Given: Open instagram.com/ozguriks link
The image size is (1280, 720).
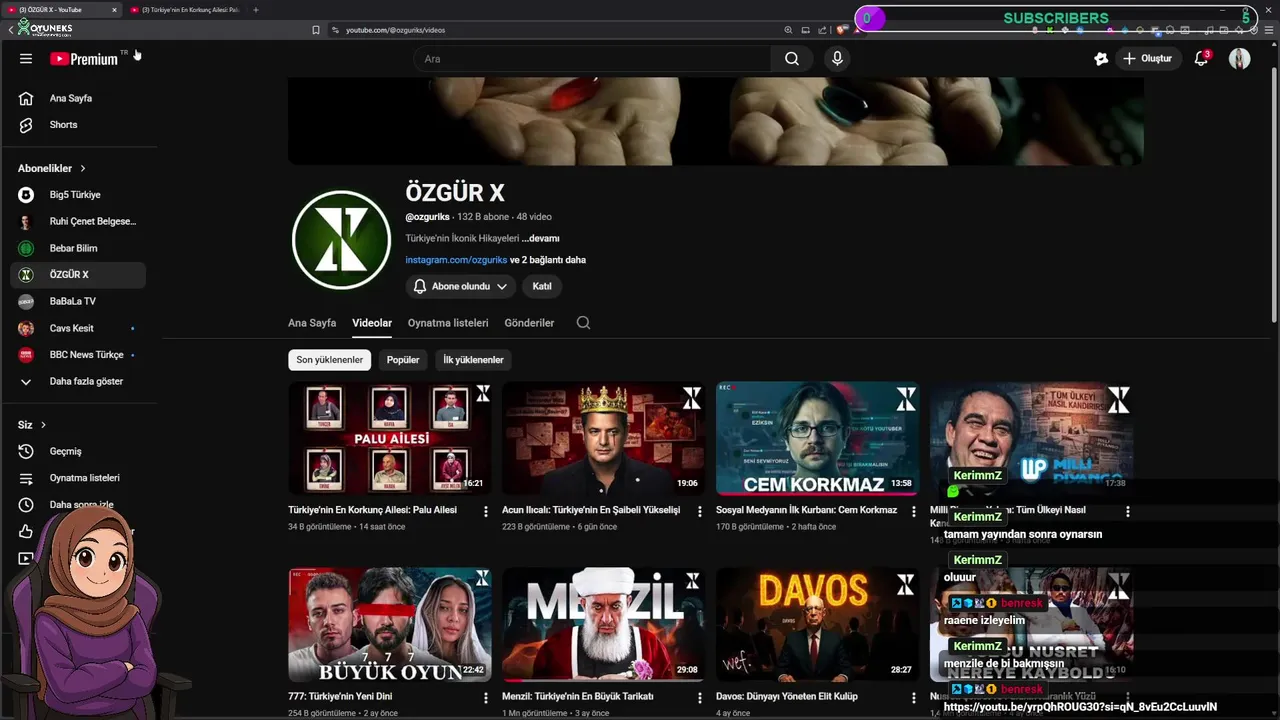Looking at the screenshot, I should [x=456, y=260].
